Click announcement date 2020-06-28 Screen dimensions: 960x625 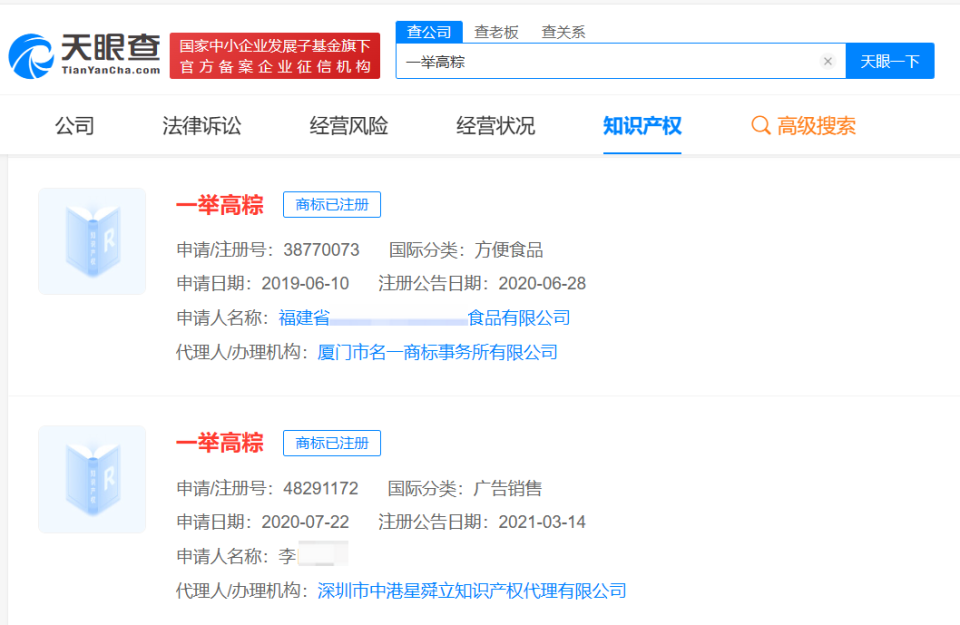[x=542, y=283]
